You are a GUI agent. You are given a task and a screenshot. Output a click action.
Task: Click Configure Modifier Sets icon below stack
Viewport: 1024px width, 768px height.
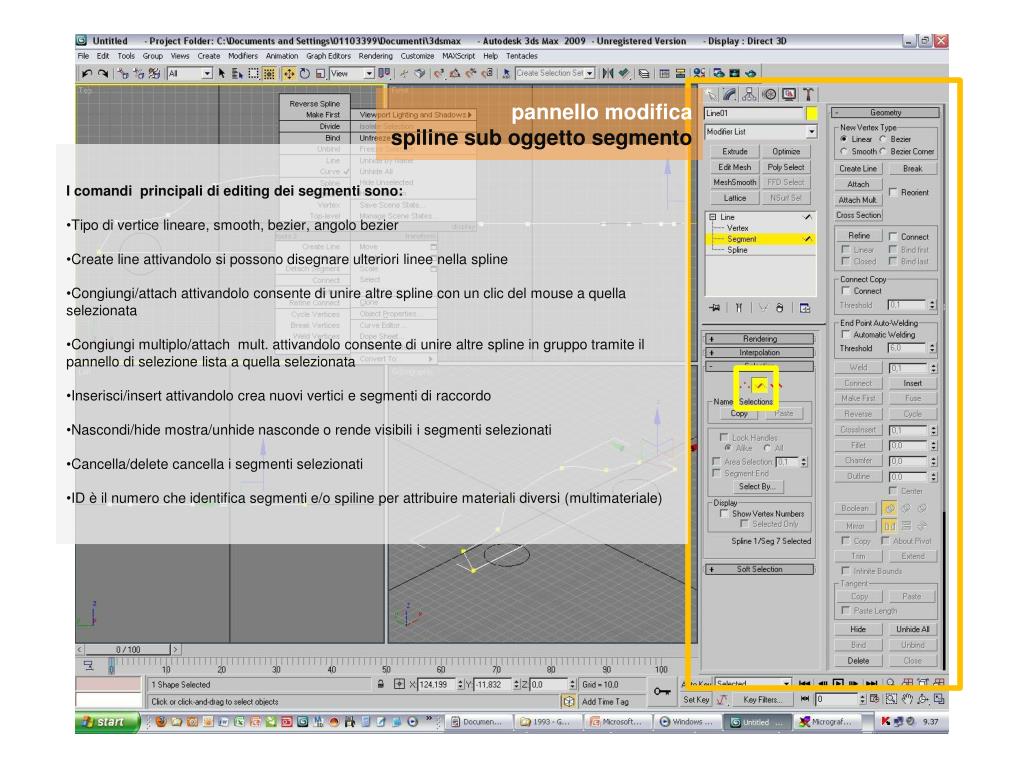[x=805, y=308]
